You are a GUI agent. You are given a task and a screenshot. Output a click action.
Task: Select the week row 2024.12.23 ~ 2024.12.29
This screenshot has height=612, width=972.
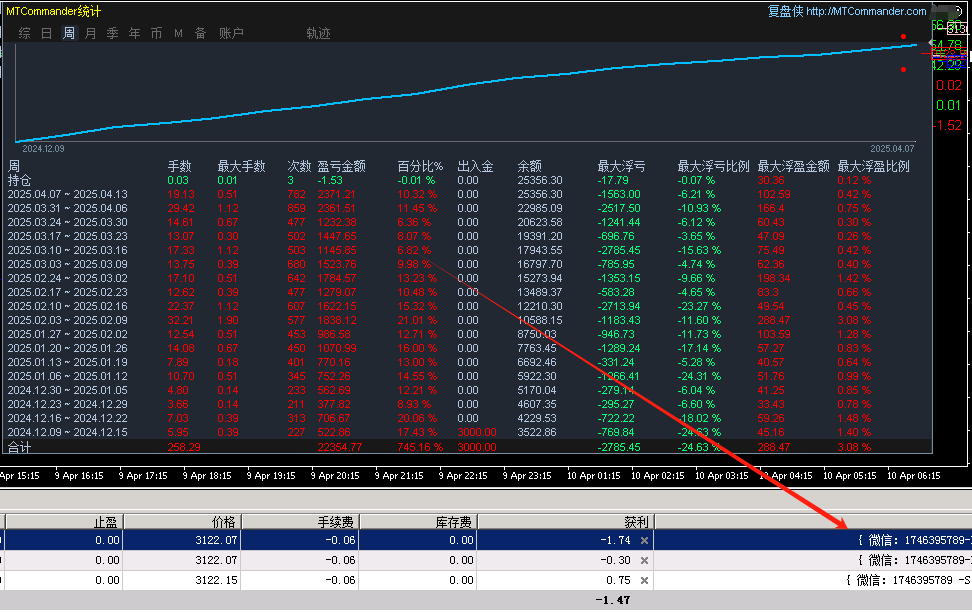point(467,404)
